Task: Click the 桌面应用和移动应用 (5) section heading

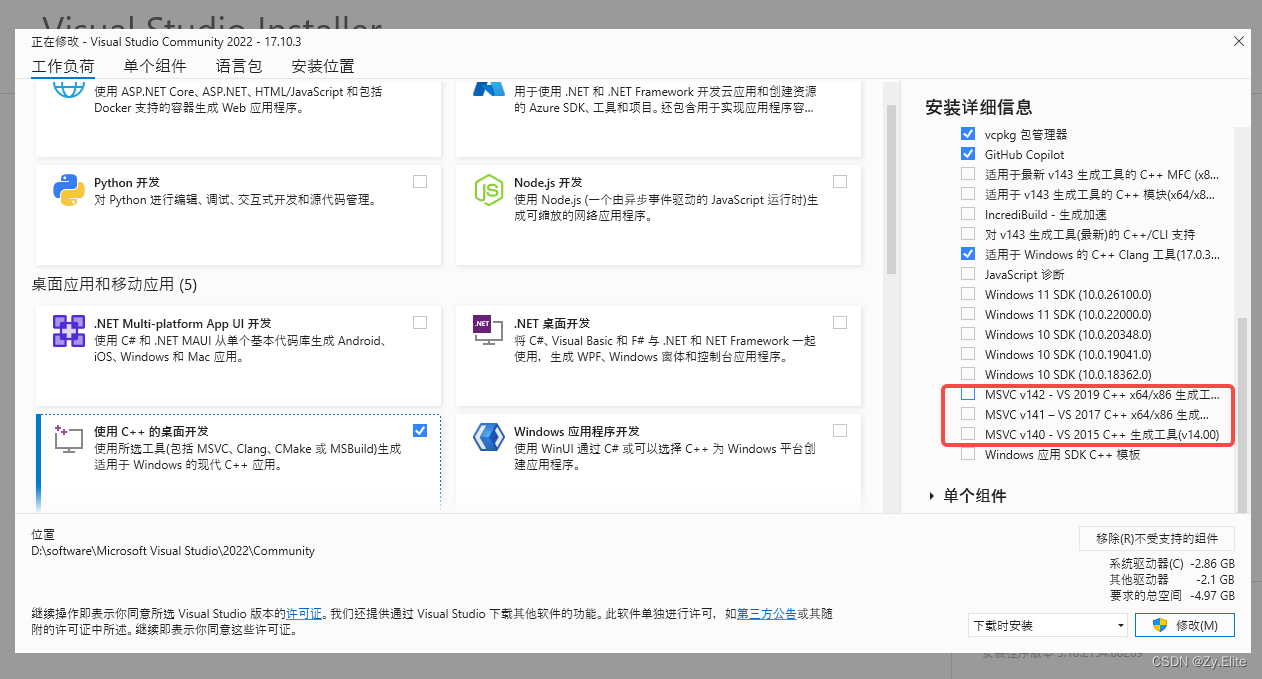Action: [114, 285]
